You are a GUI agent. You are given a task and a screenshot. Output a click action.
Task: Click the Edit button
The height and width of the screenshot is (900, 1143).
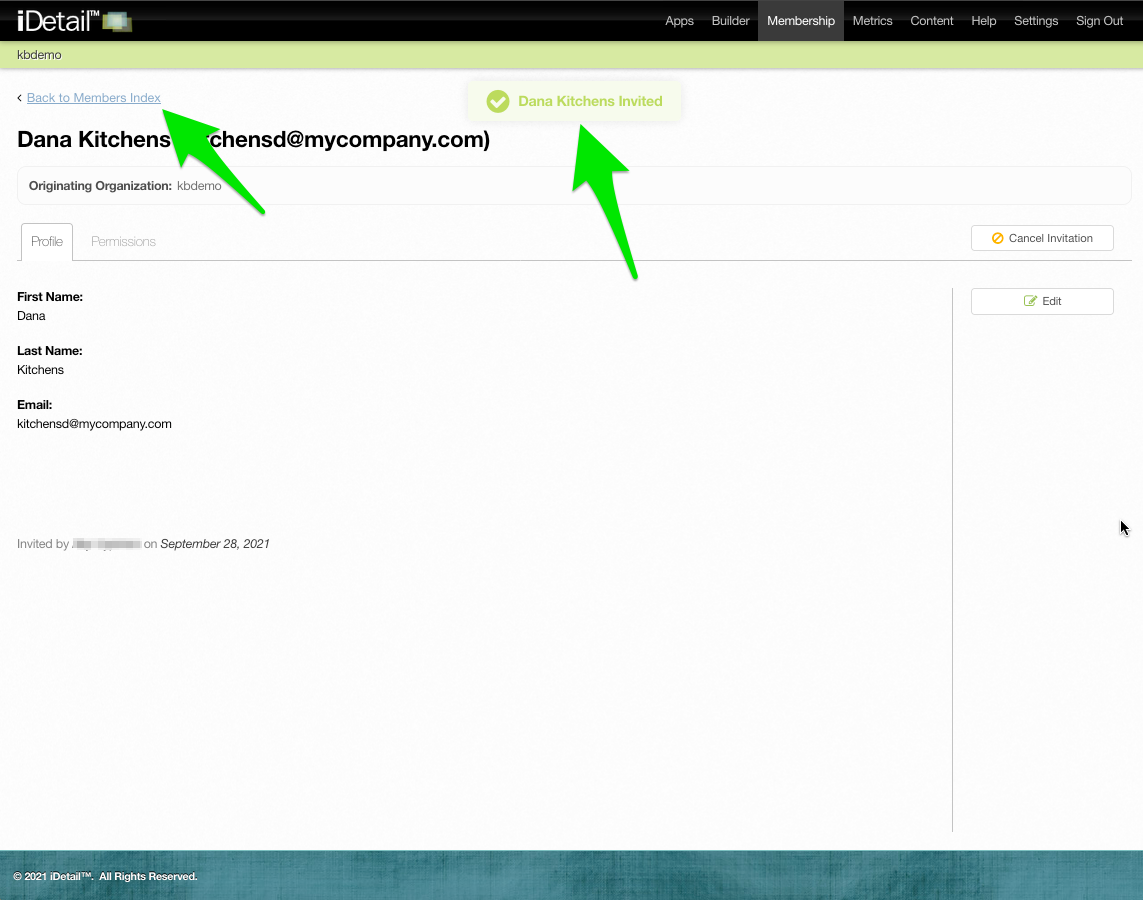pos(1042,301)
